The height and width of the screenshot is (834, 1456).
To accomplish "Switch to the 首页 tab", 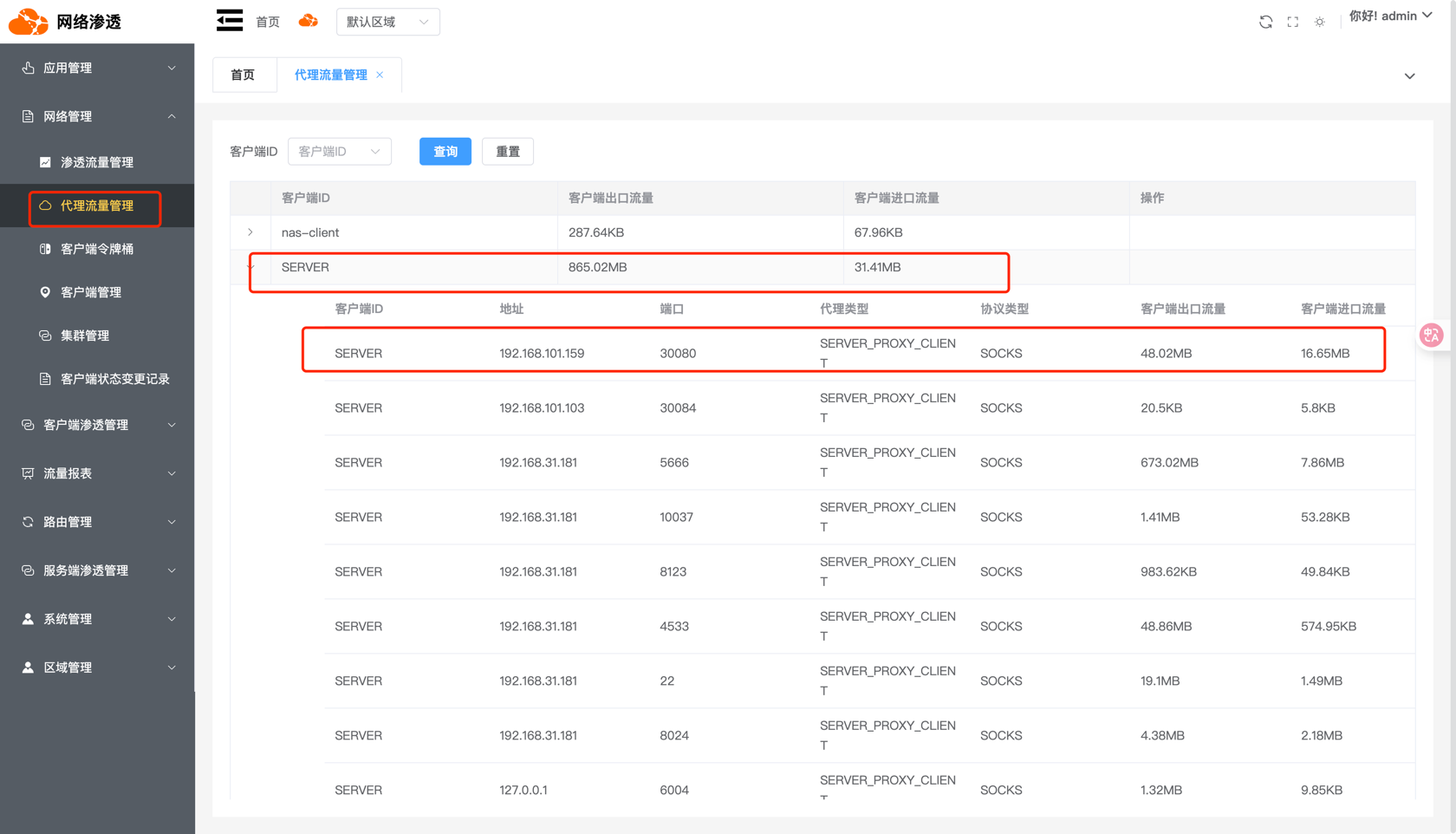I will tap(244, 75).
